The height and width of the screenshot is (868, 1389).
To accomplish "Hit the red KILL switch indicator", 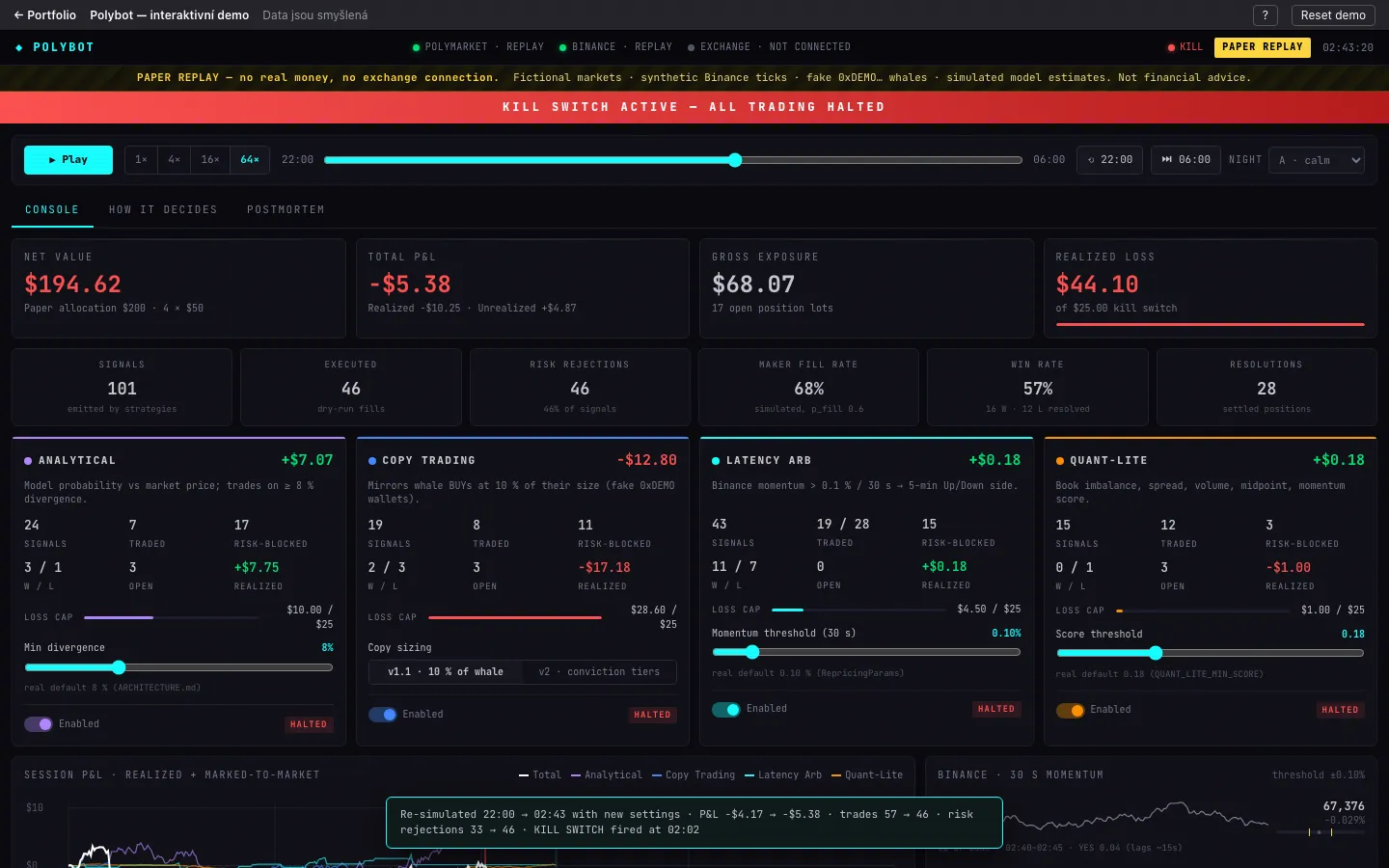I will coord(1185,47).
